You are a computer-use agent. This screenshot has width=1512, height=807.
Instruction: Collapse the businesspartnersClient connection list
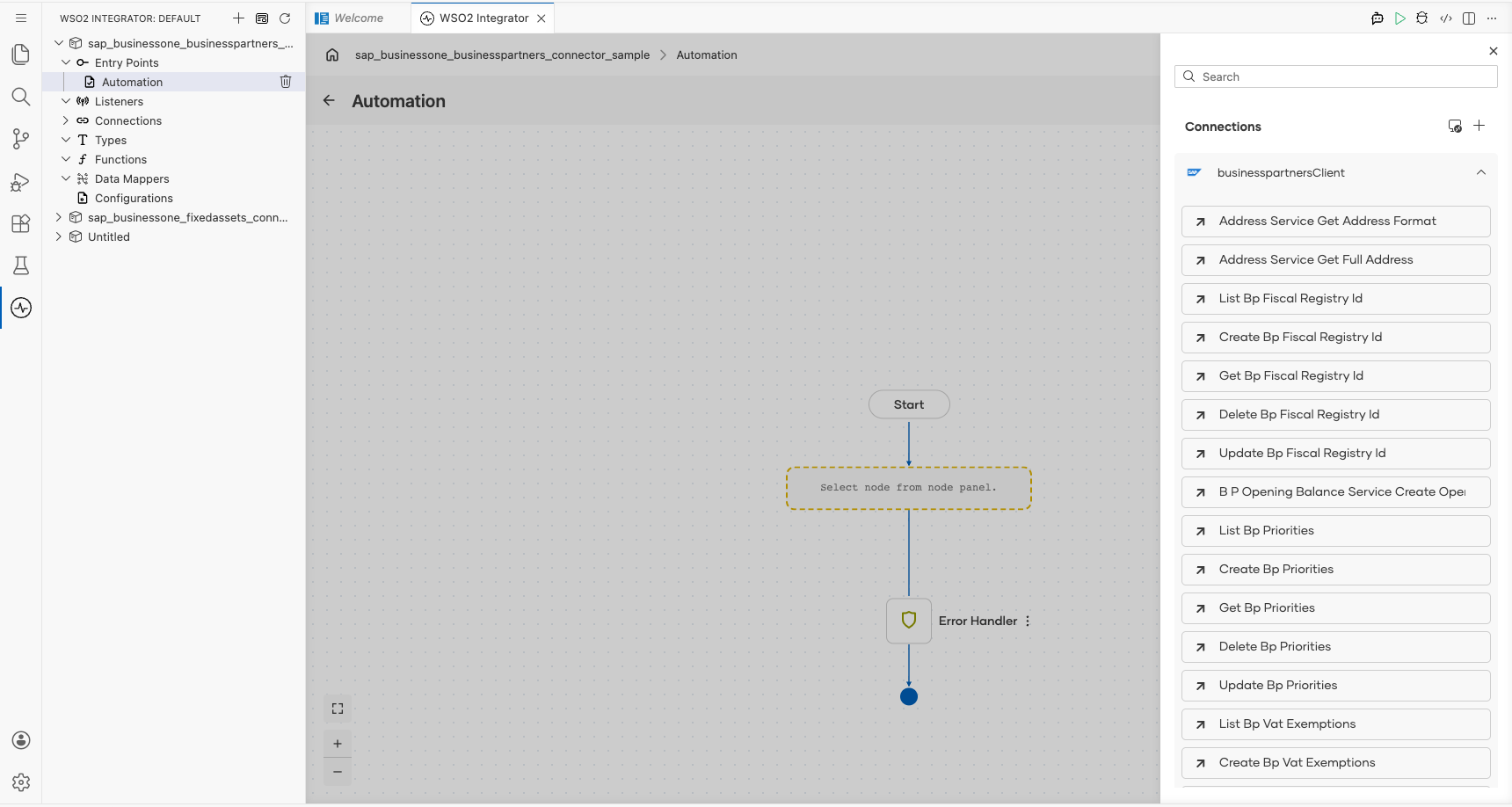click(1481, 172)
